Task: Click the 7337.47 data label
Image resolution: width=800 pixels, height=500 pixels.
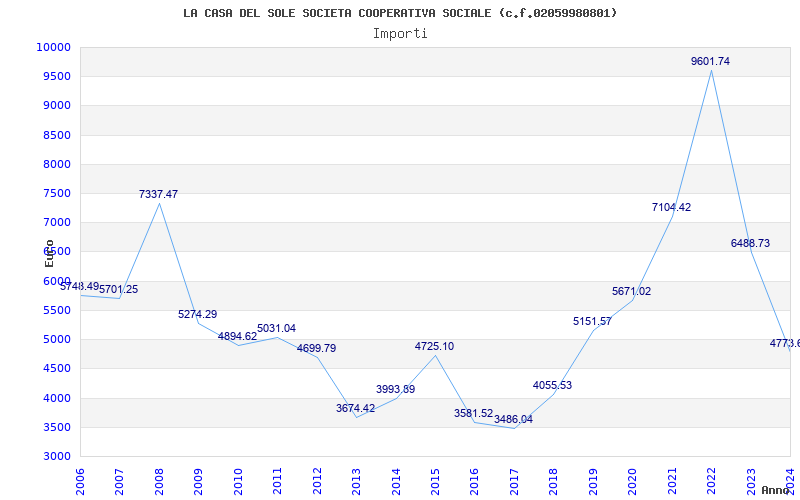Action: pos(158,194)
